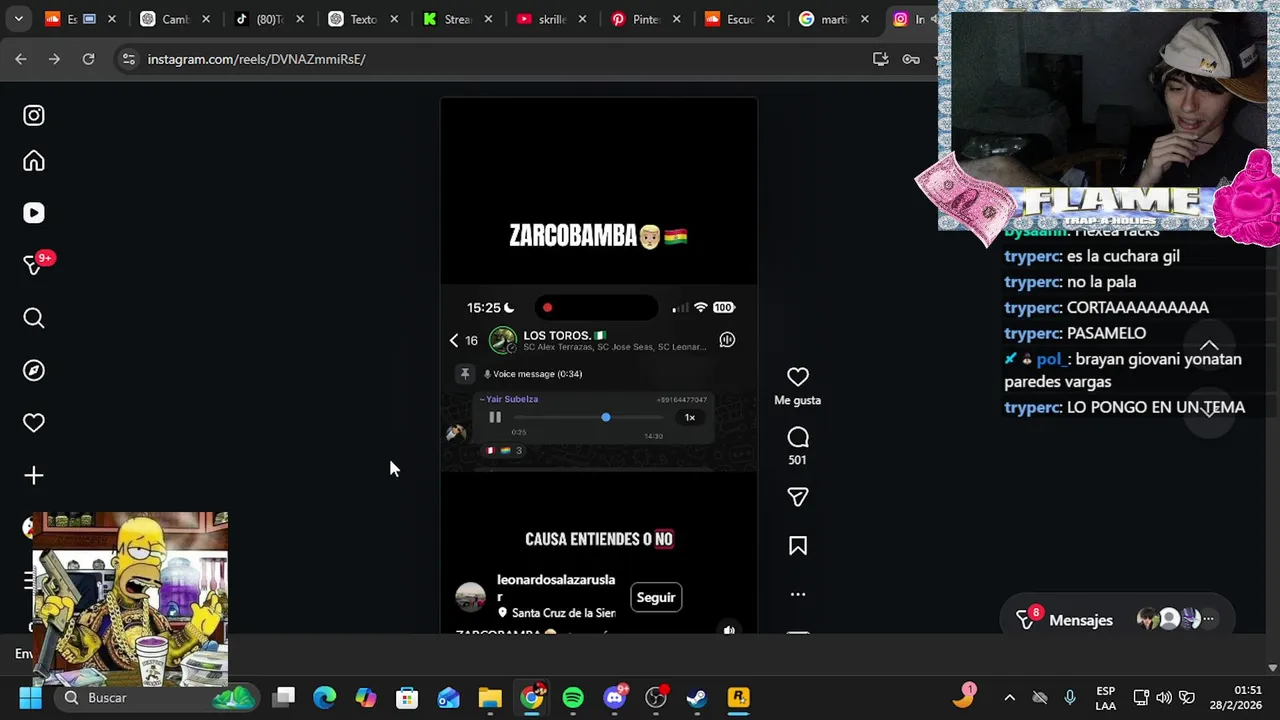Open the reel comments (501)

click(x=797, y=438)
